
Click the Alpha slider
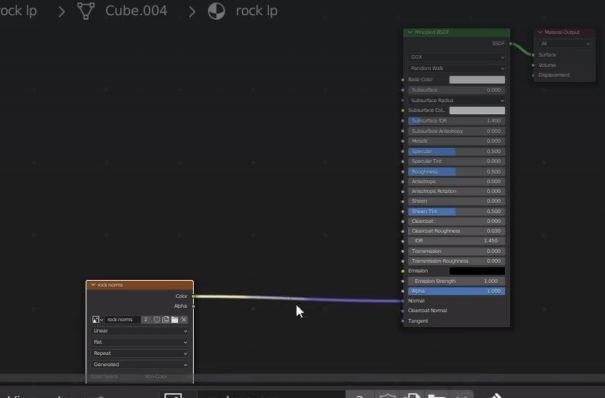click(x=456, y=291)
